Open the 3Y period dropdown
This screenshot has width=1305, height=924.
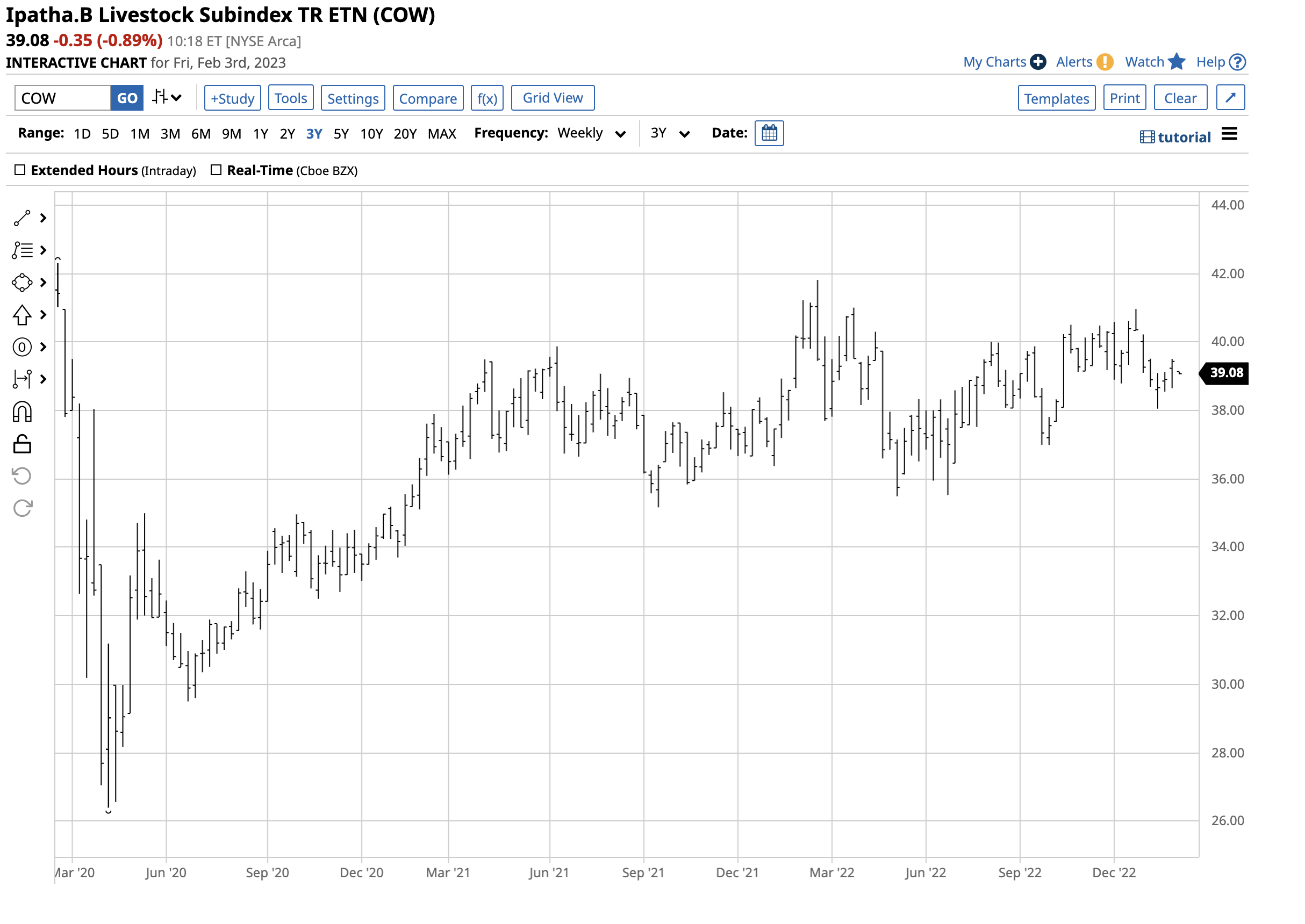(x=670, y=133)
